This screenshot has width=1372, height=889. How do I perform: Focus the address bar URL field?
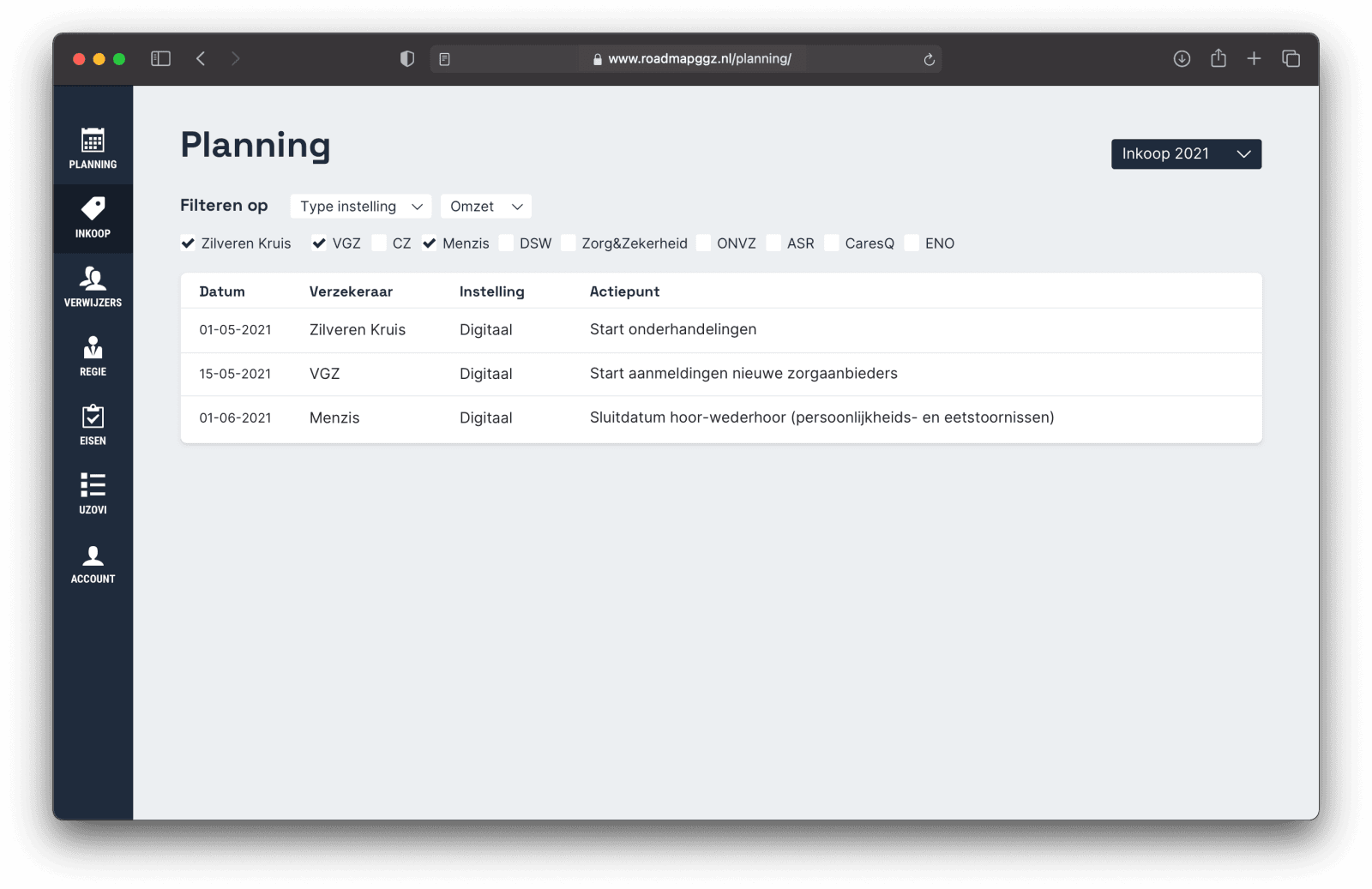click(x=686, y=59)
